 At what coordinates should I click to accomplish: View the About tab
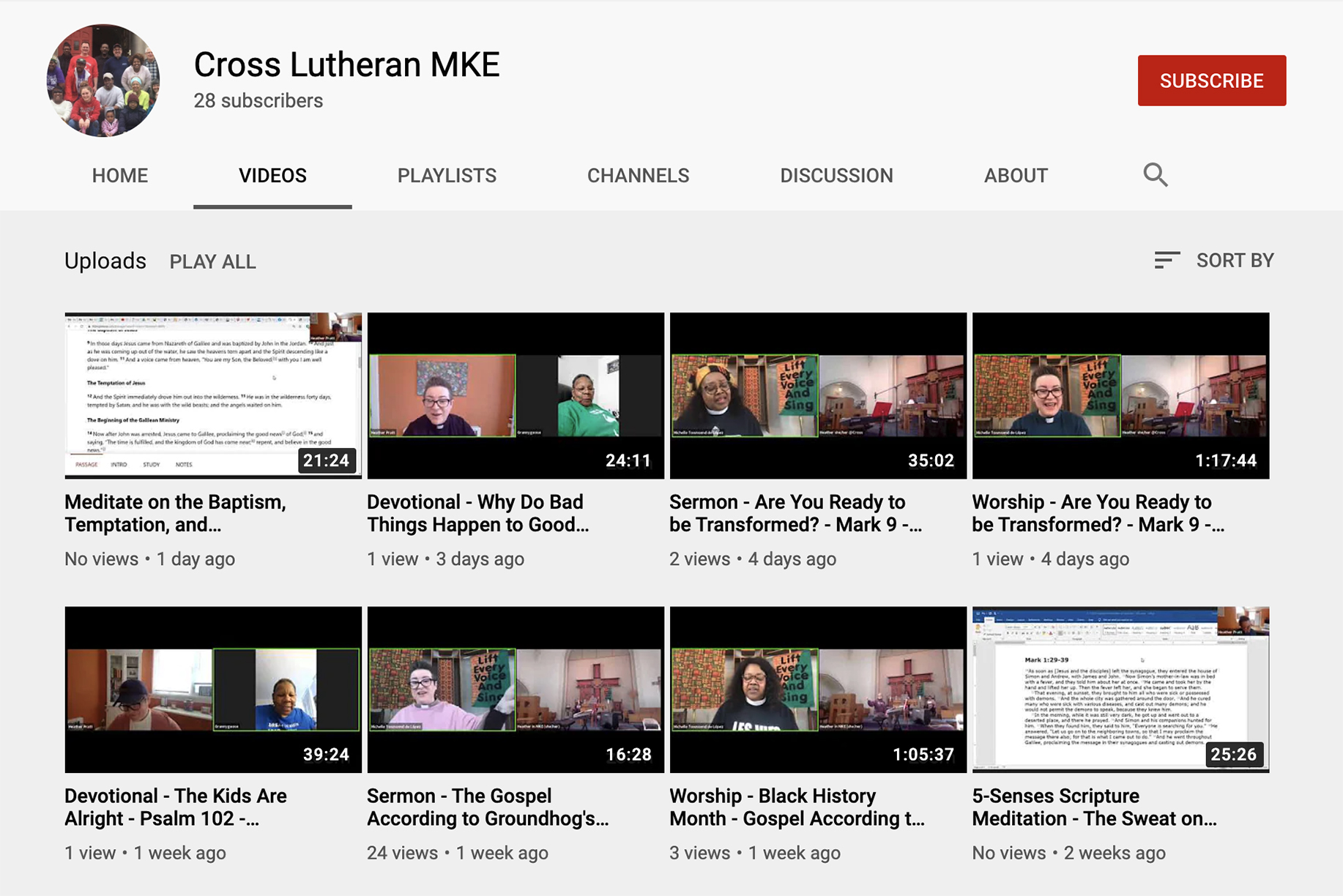(1016, 176)
